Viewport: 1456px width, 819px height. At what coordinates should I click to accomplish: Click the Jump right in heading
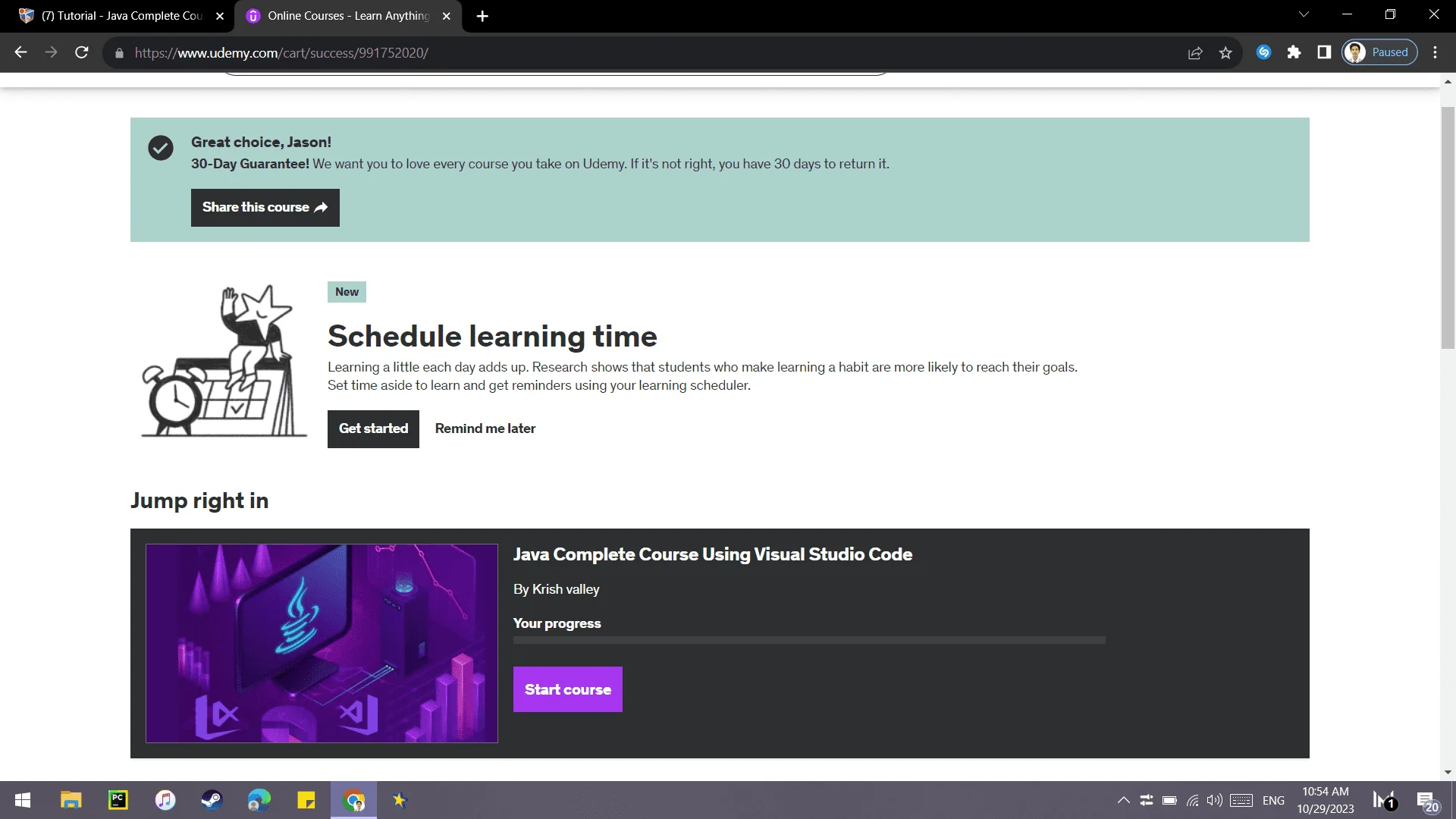(199, 500)
